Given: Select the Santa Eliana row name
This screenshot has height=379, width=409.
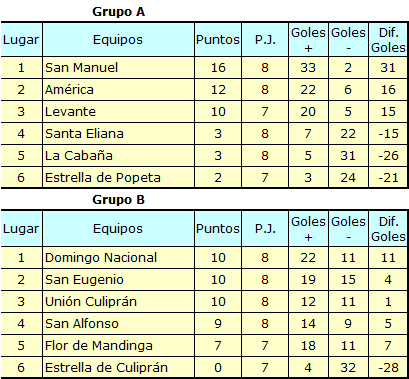Looking at the screenshot, I should 84,134.
